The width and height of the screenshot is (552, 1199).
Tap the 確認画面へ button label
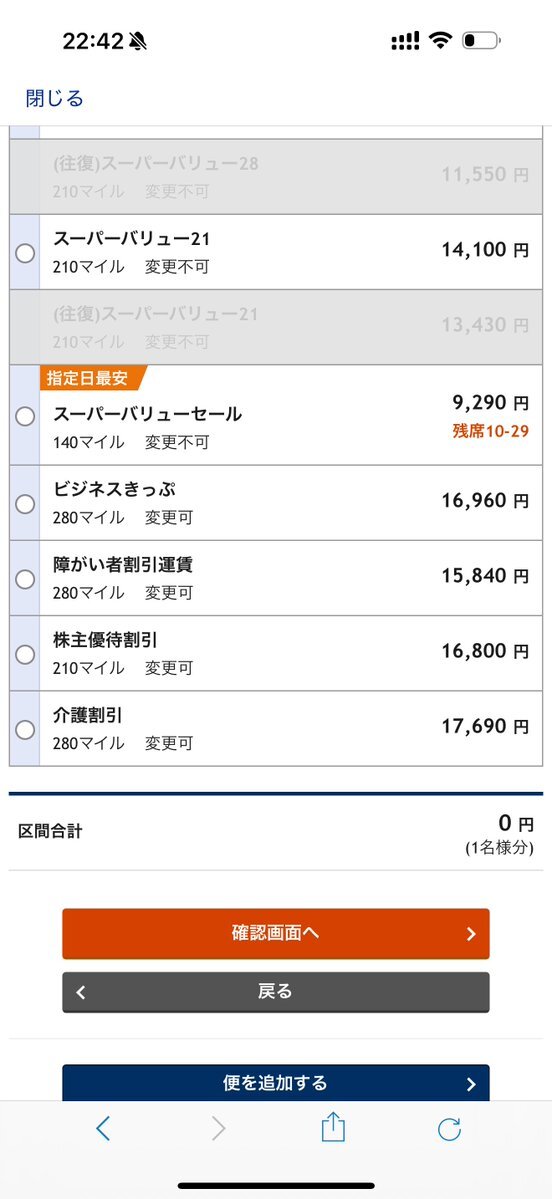[x=275, y=933]
